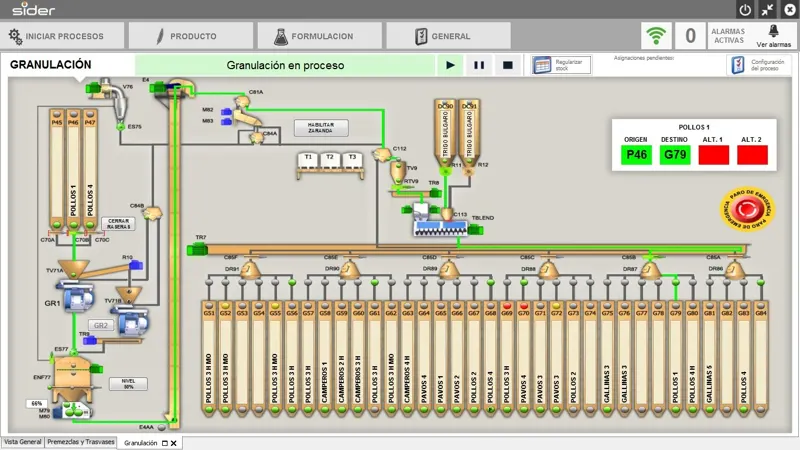Click the R10 blue motor icon
This screenshot has height=450, width=800.
(x=136, y=265)
